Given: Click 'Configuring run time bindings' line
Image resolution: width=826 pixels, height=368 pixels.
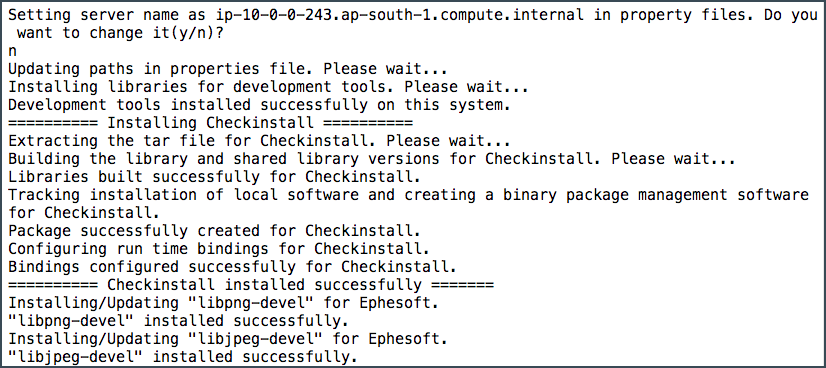Looking at the screenshot, I should click(x=219, y=249).
